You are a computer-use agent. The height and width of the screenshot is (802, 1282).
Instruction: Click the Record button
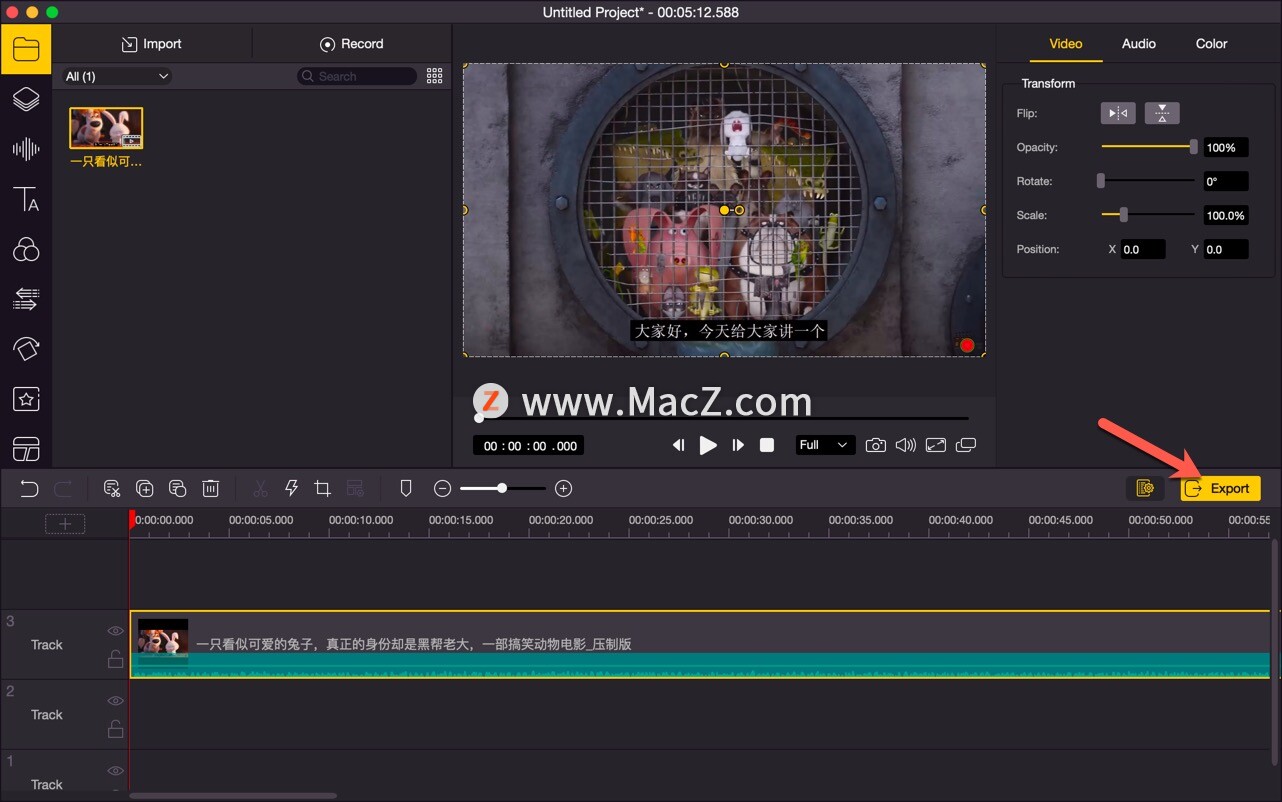coord(352,44)
